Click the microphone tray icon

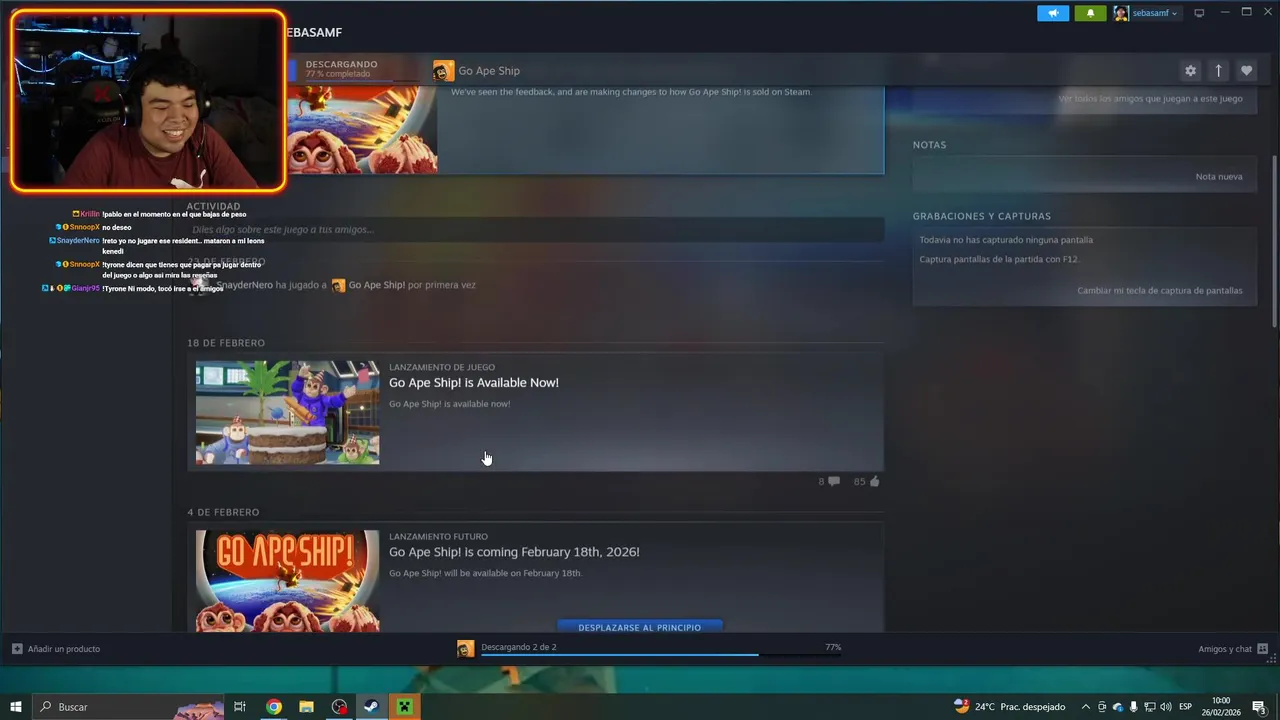coord(1134,707)
